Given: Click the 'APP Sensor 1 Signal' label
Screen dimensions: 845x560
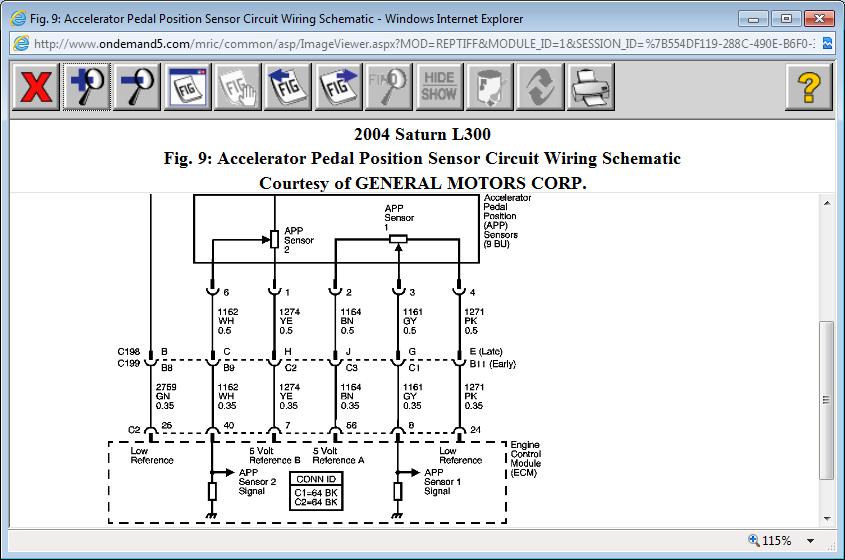Looking at the screenshot, I should (442, 482).
